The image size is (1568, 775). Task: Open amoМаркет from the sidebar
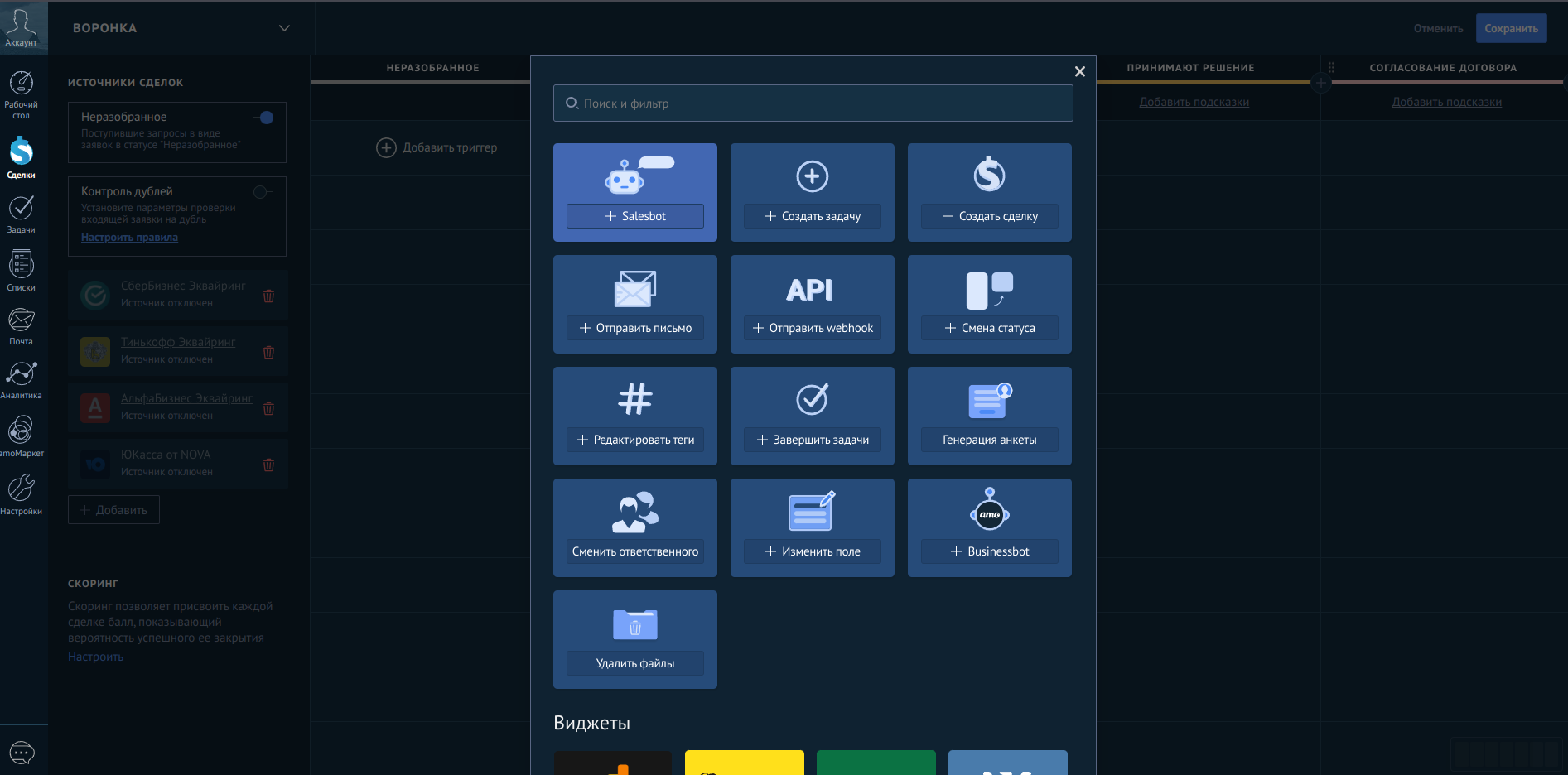(21, 436)
